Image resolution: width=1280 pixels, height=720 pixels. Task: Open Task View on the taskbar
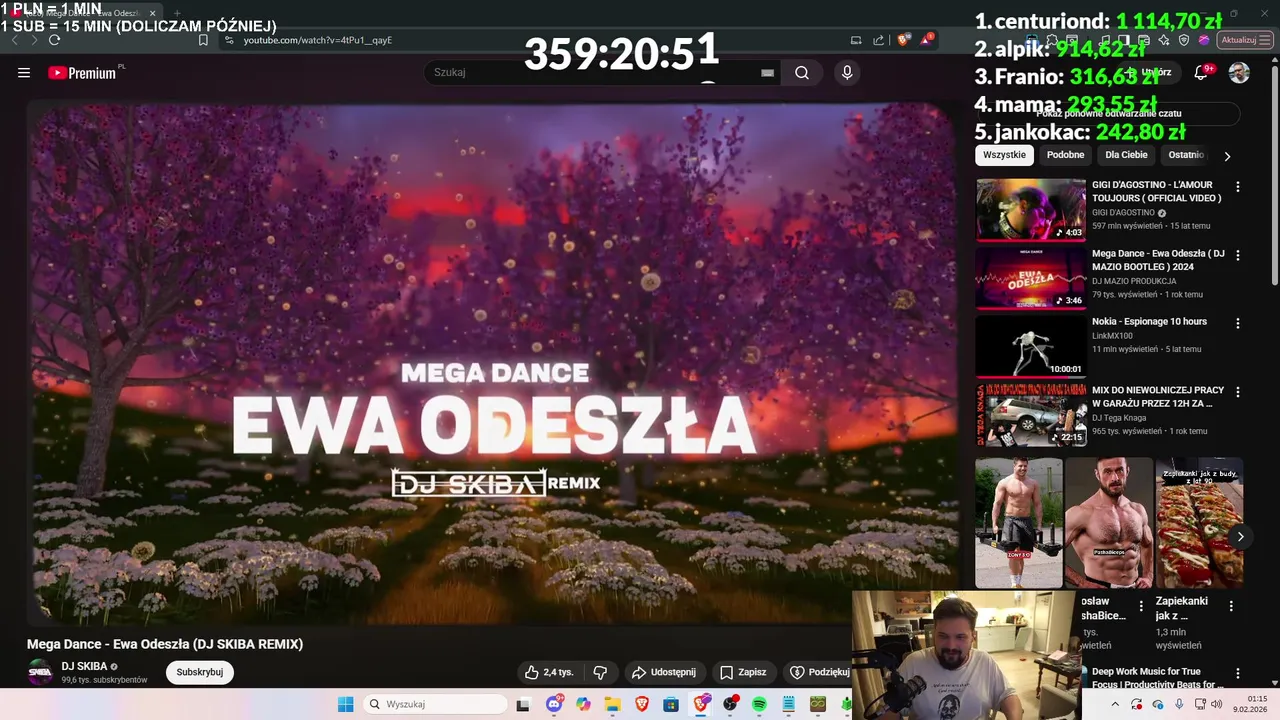click(x=523, y=704)
